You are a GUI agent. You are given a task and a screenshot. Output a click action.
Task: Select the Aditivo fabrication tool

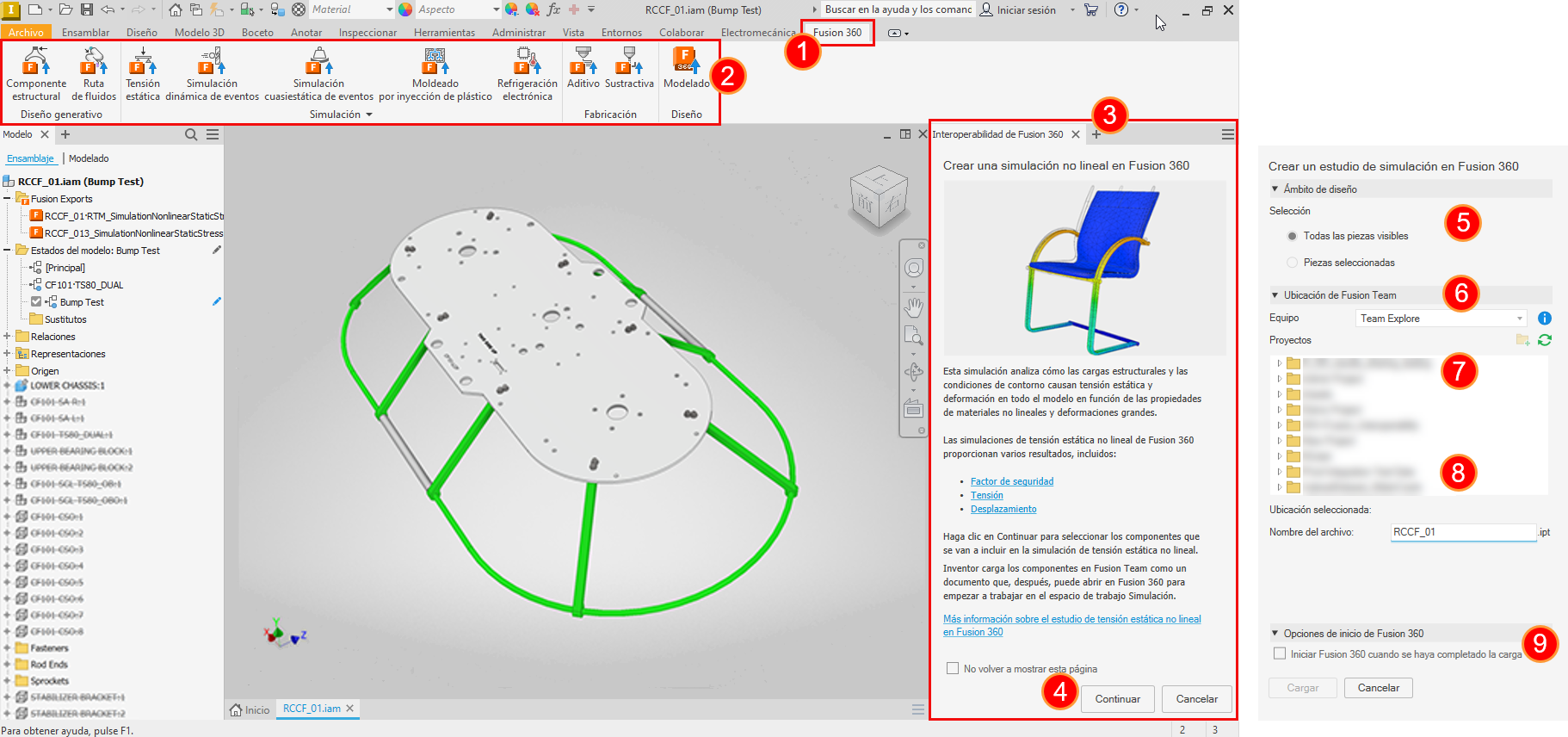pos(583,68)
